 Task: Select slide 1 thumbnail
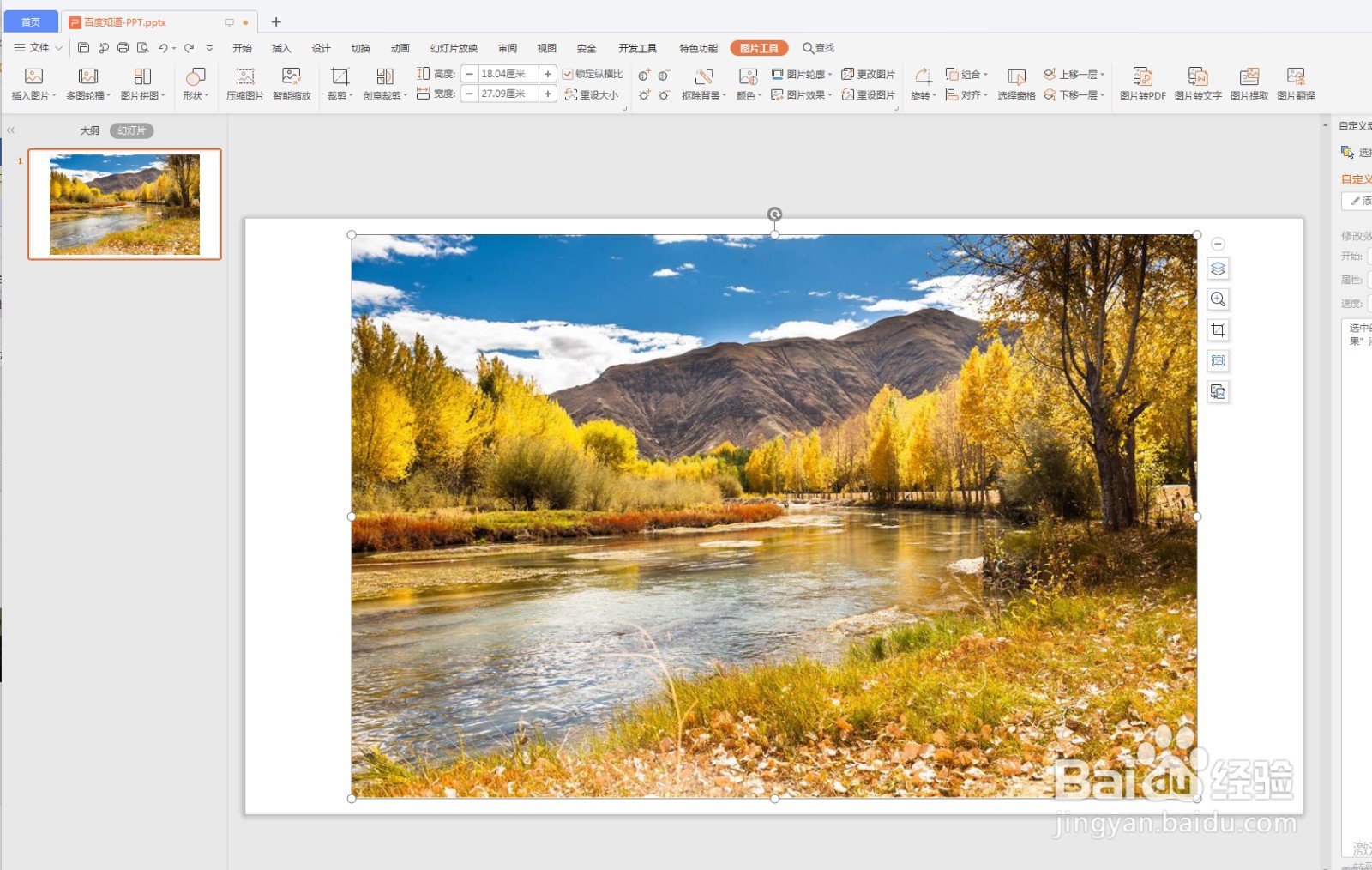click(x=124, y=204)
